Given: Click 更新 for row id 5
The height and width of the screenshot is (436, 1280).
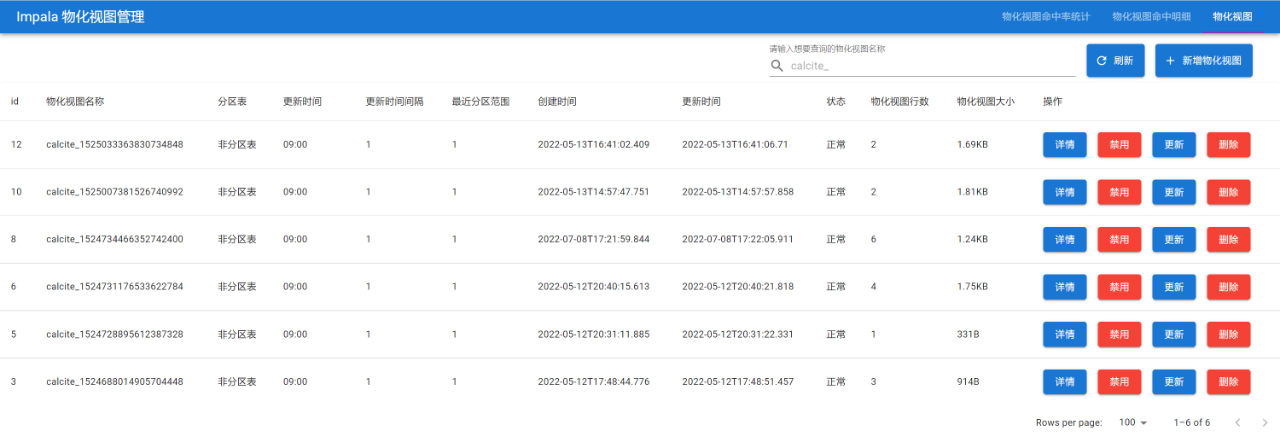Looking at the screenshot, I should click(x=1174, y=334).
